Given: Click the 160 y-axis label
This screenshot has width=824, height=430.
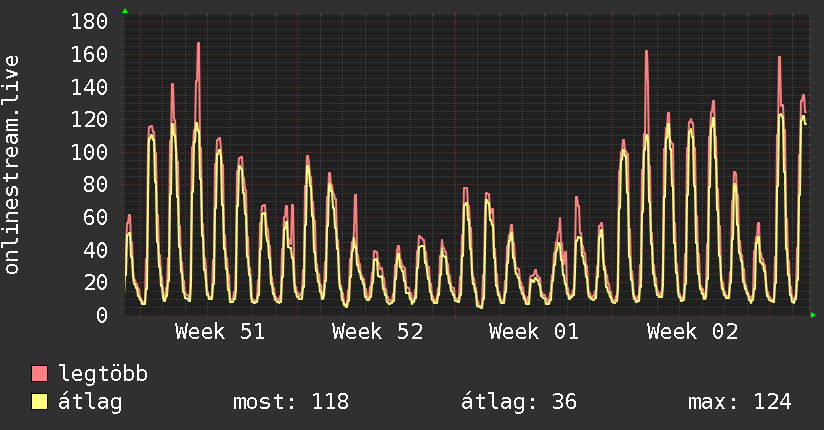Looking at the screenshot, I should tap(89, 54).
